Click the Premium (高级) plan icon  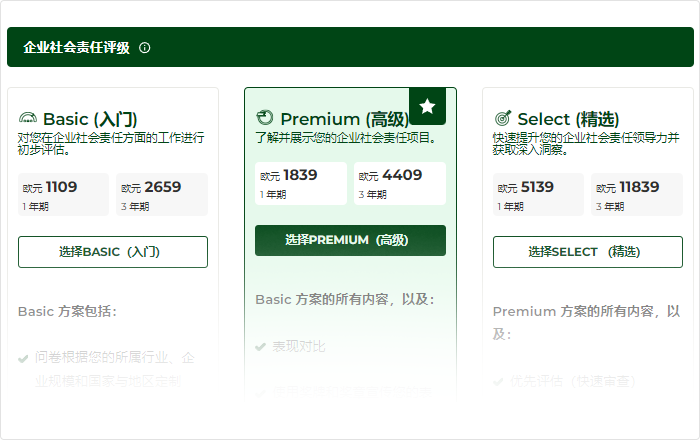(265, 118)
